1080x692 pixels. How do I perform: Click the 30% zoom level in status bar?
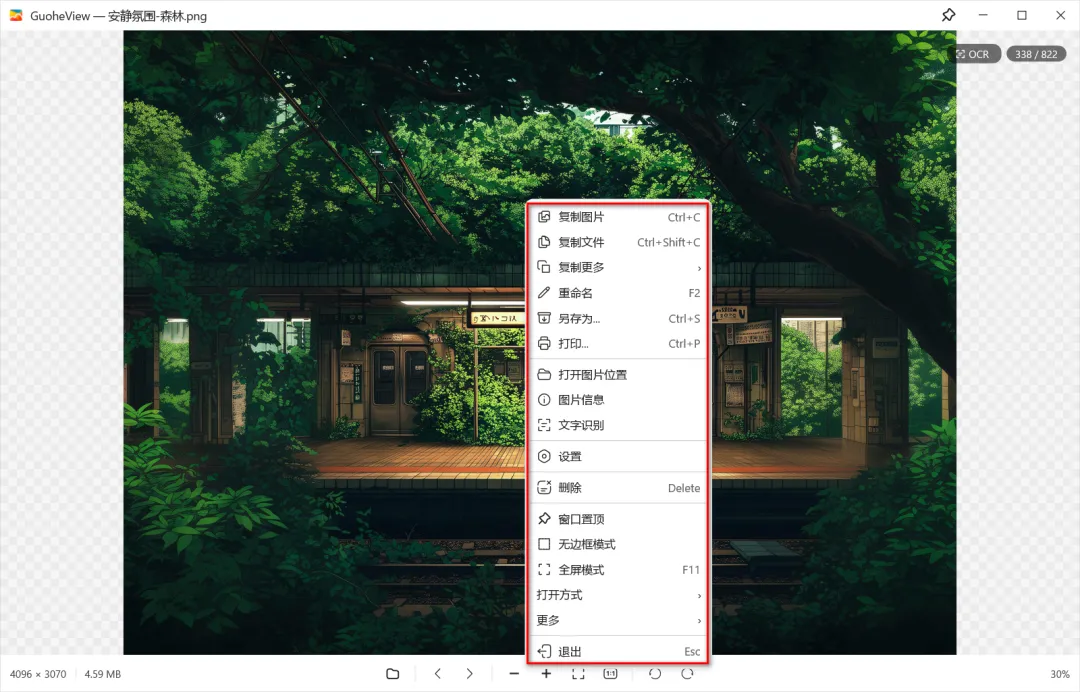point(1060,674)
